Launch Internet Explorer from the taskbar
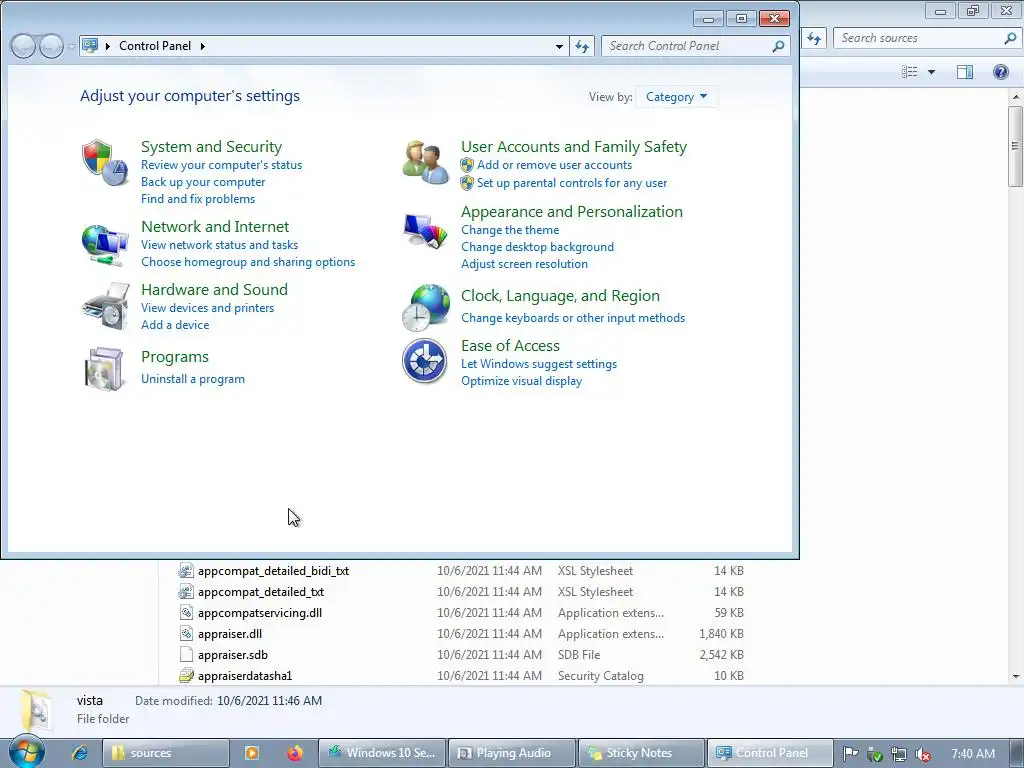1024x768 pixels. 80,753
